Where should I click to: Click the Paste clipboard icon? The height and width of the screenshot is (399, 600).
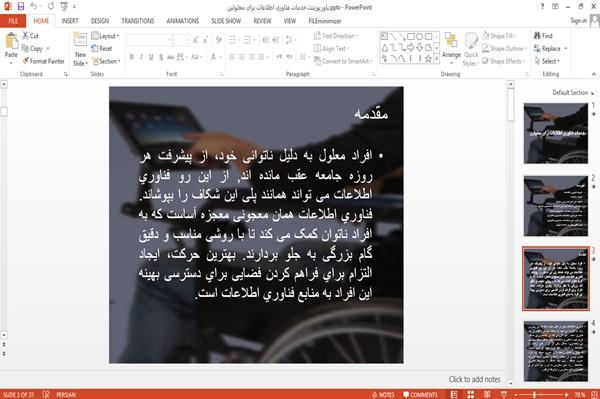point(11,41)
